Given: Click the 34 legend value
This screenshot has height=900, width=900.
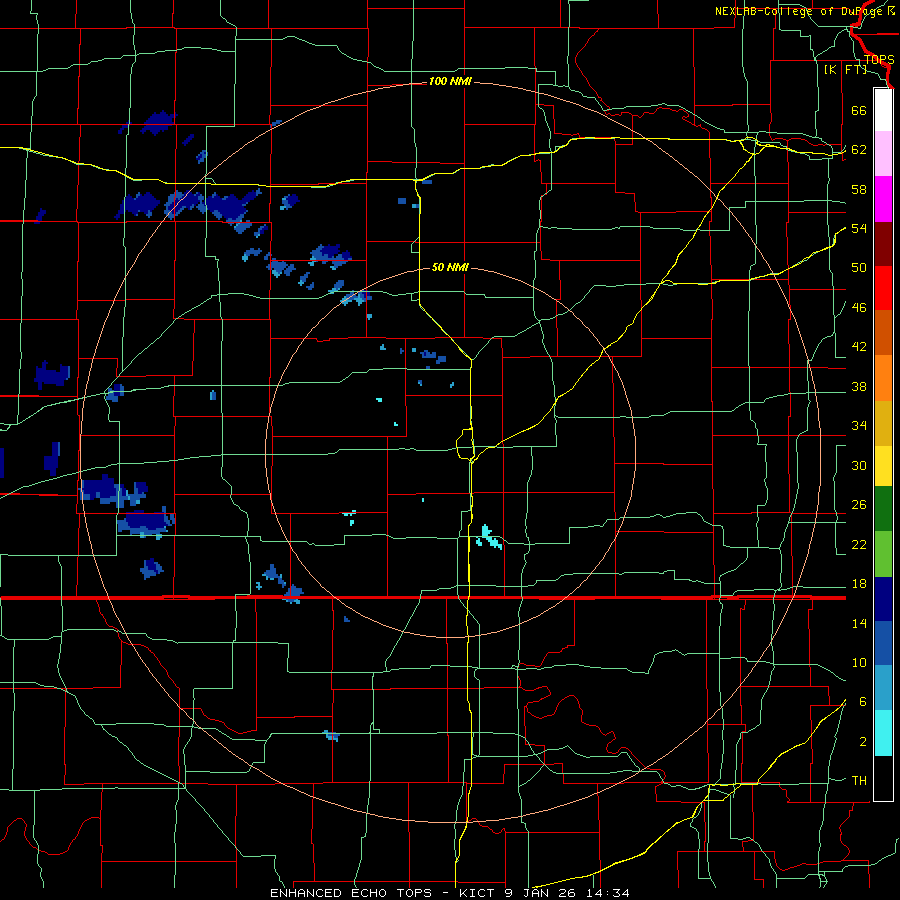Looking at the screenshot, I should 859,426.
